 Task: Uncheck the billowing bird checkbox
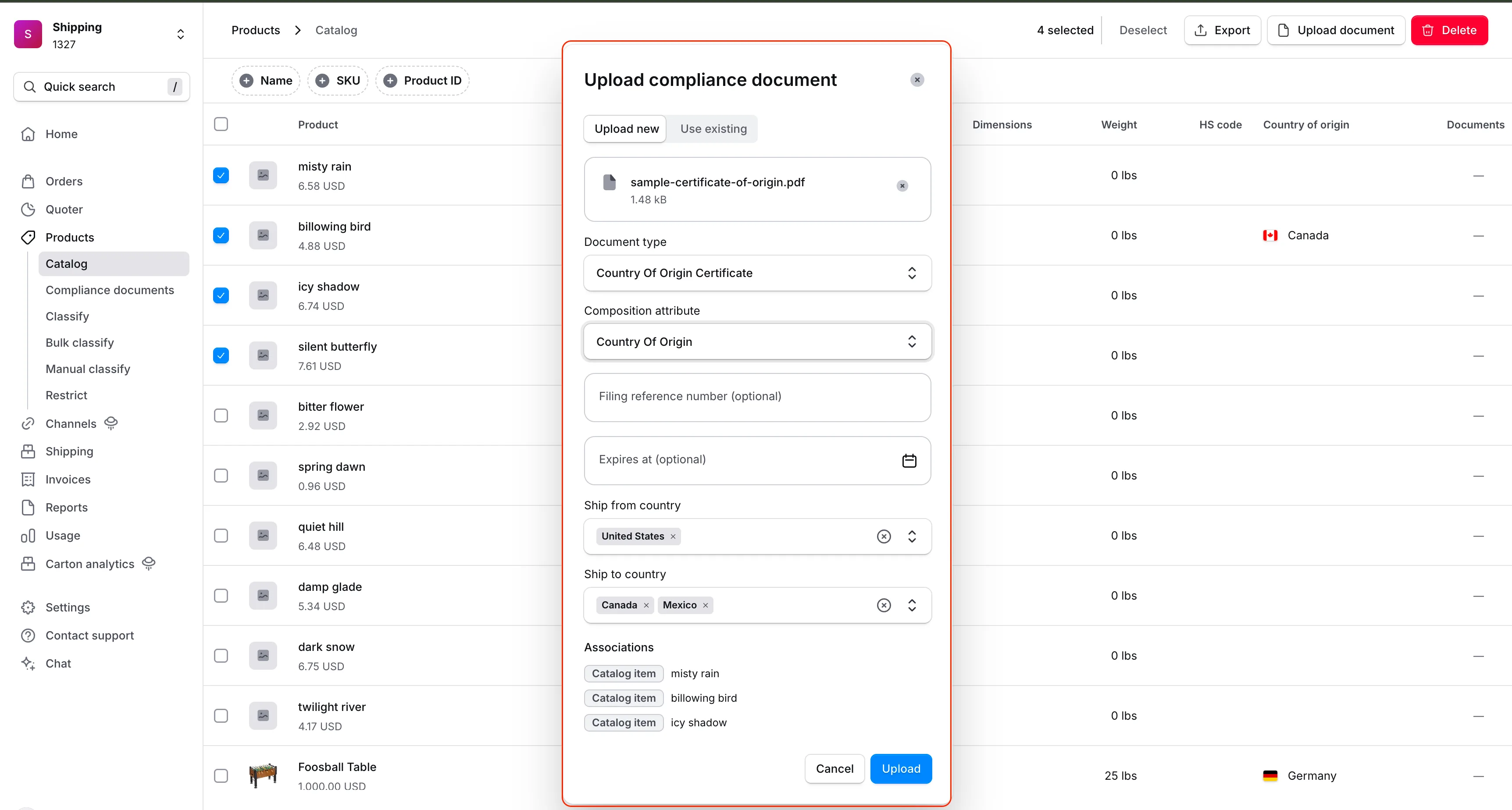click(x=221, y=235)
